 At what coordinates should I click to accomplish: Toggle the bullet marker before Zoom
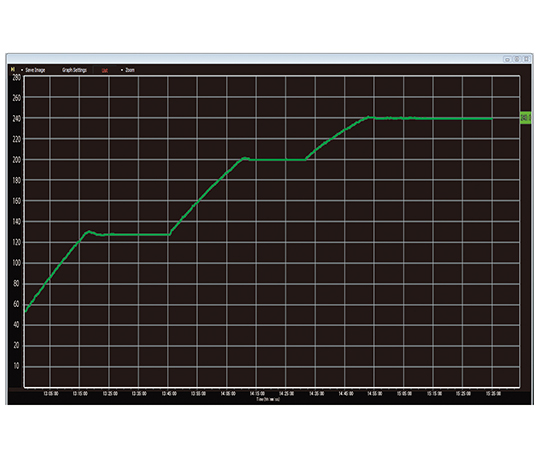(122, 70)
